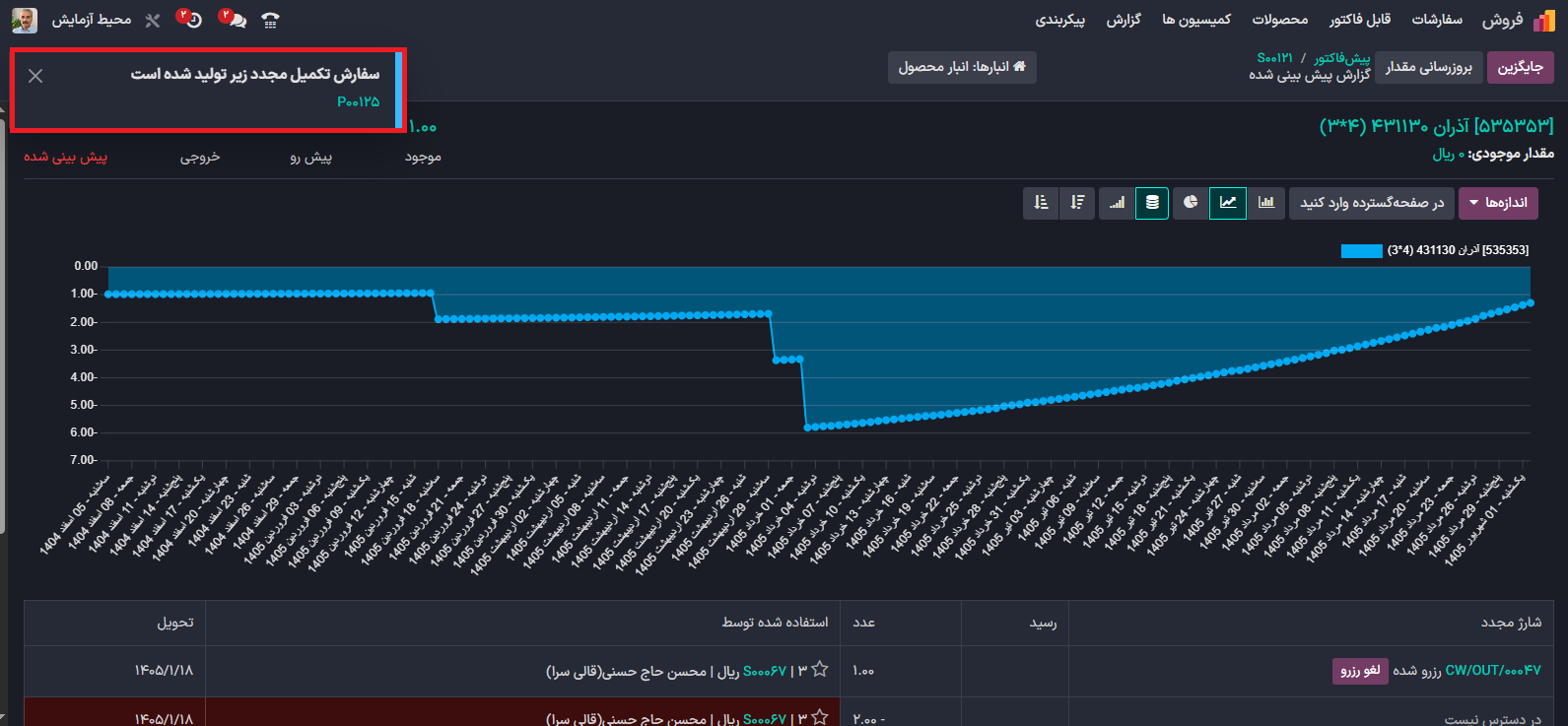Open the activities clock icon
This screenshot has width=1568, height=726.
191,20
